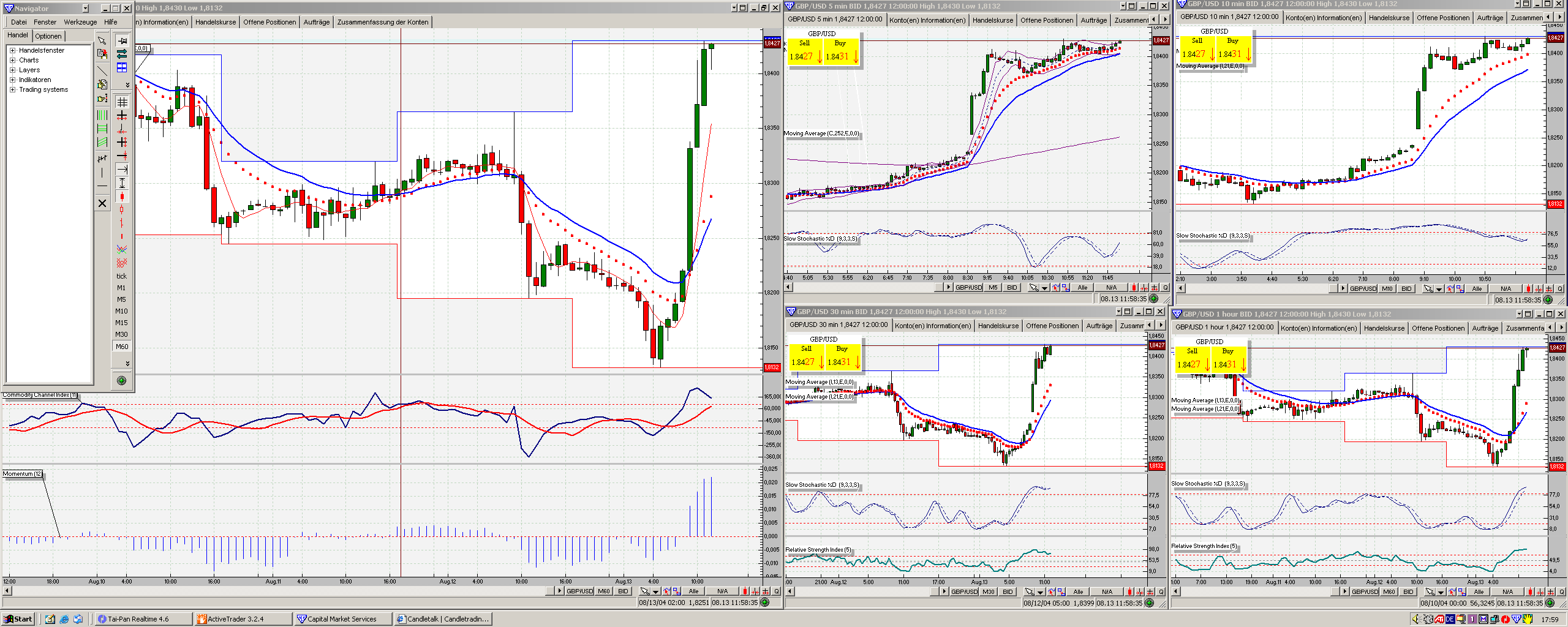Image resolution: width=1568 pixels, height=627 pixels.
Task: Switch chart timeframe to M15
Action: coord(121,323)
